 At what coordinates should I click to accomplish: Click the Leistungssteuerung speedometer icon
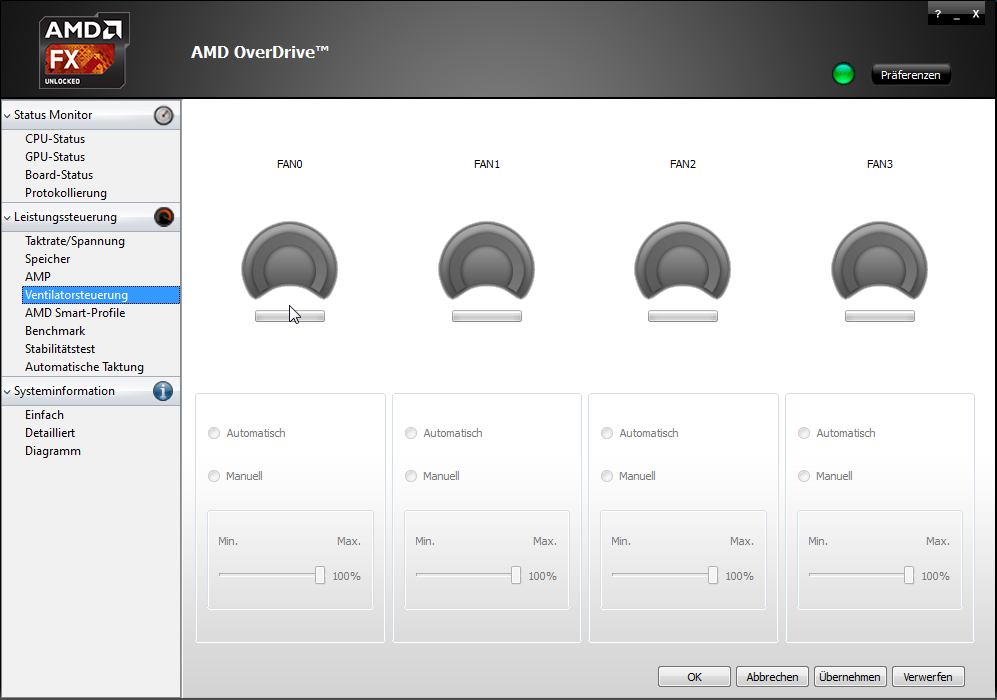click(163, 217)
